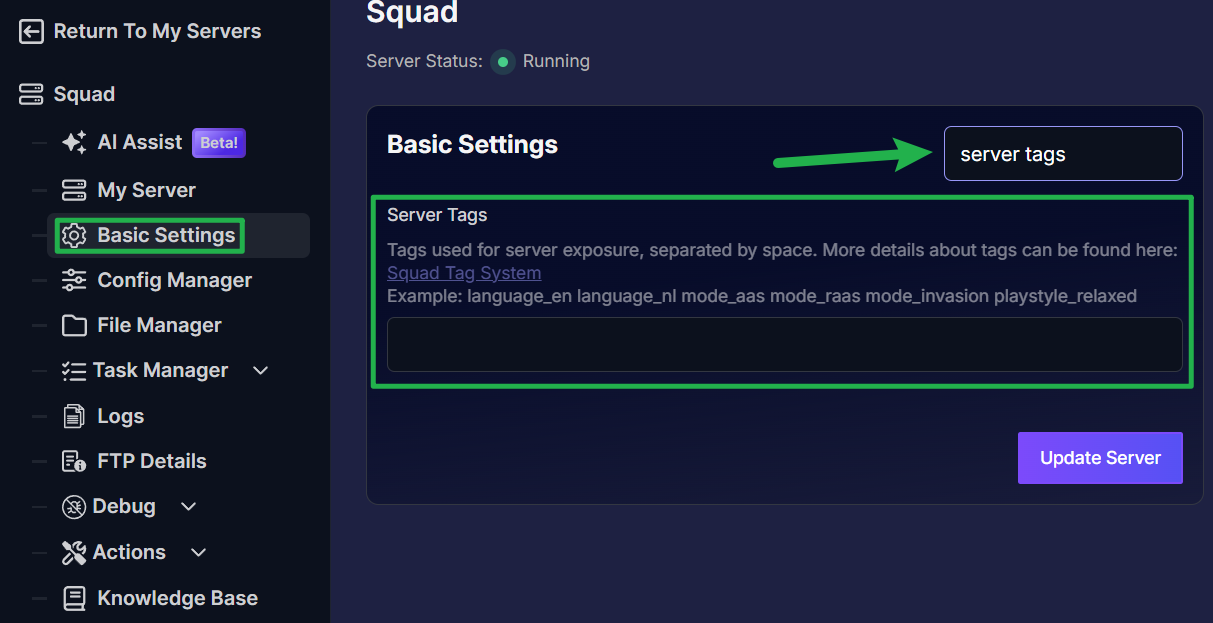The height and width of the screenshot is (623, 1213).
Task: Go to Config Manager
Action: coord(175,281)
